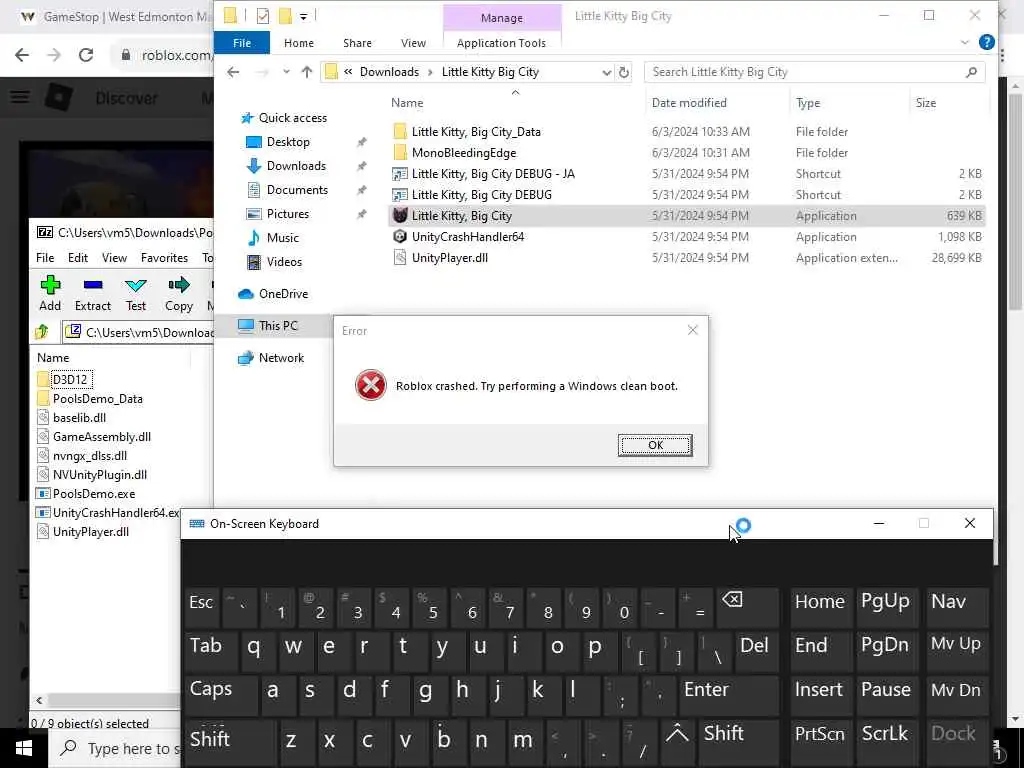Open the Share ribbon tab

click(357, 43)
